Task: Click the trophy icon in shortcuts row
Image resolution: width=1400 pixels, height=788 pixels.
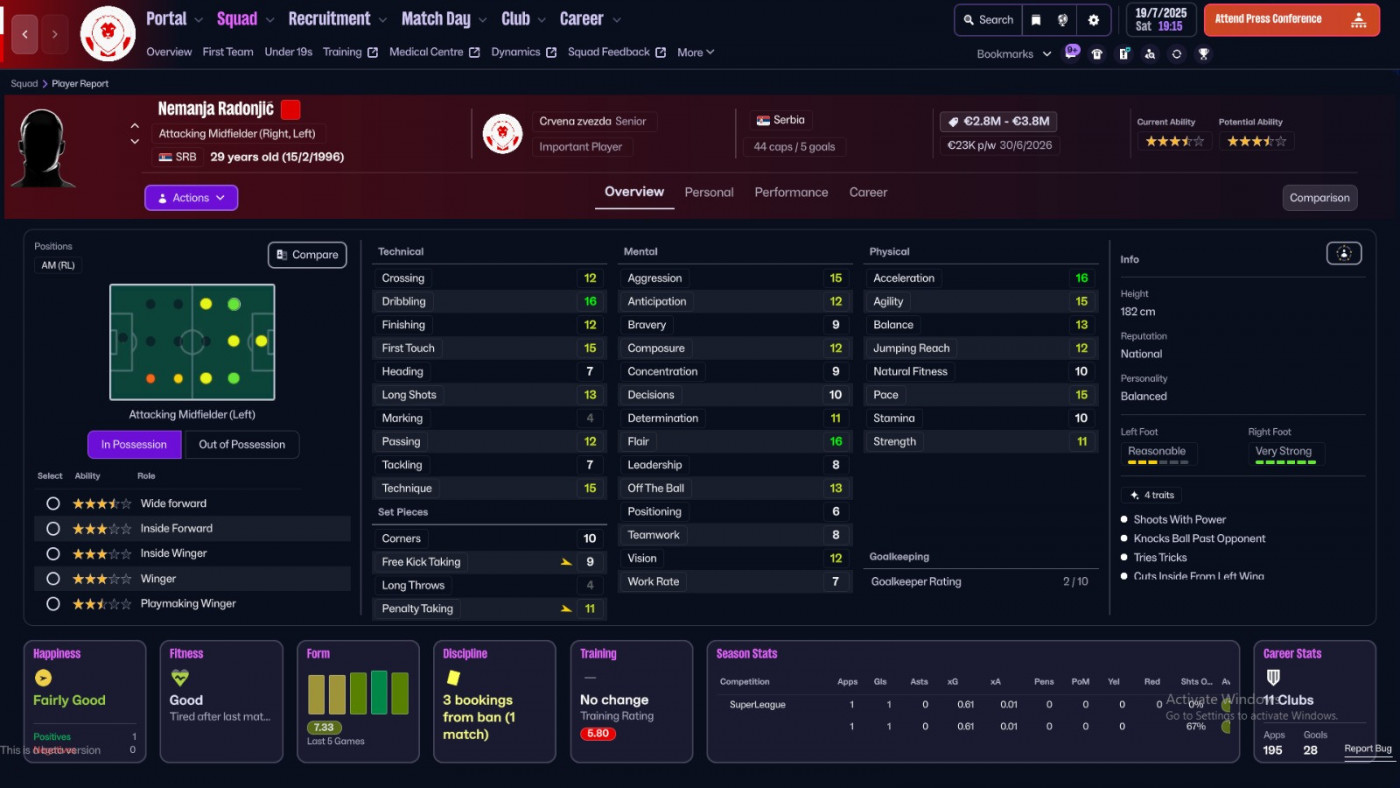Action: [x=1203, y=54]
